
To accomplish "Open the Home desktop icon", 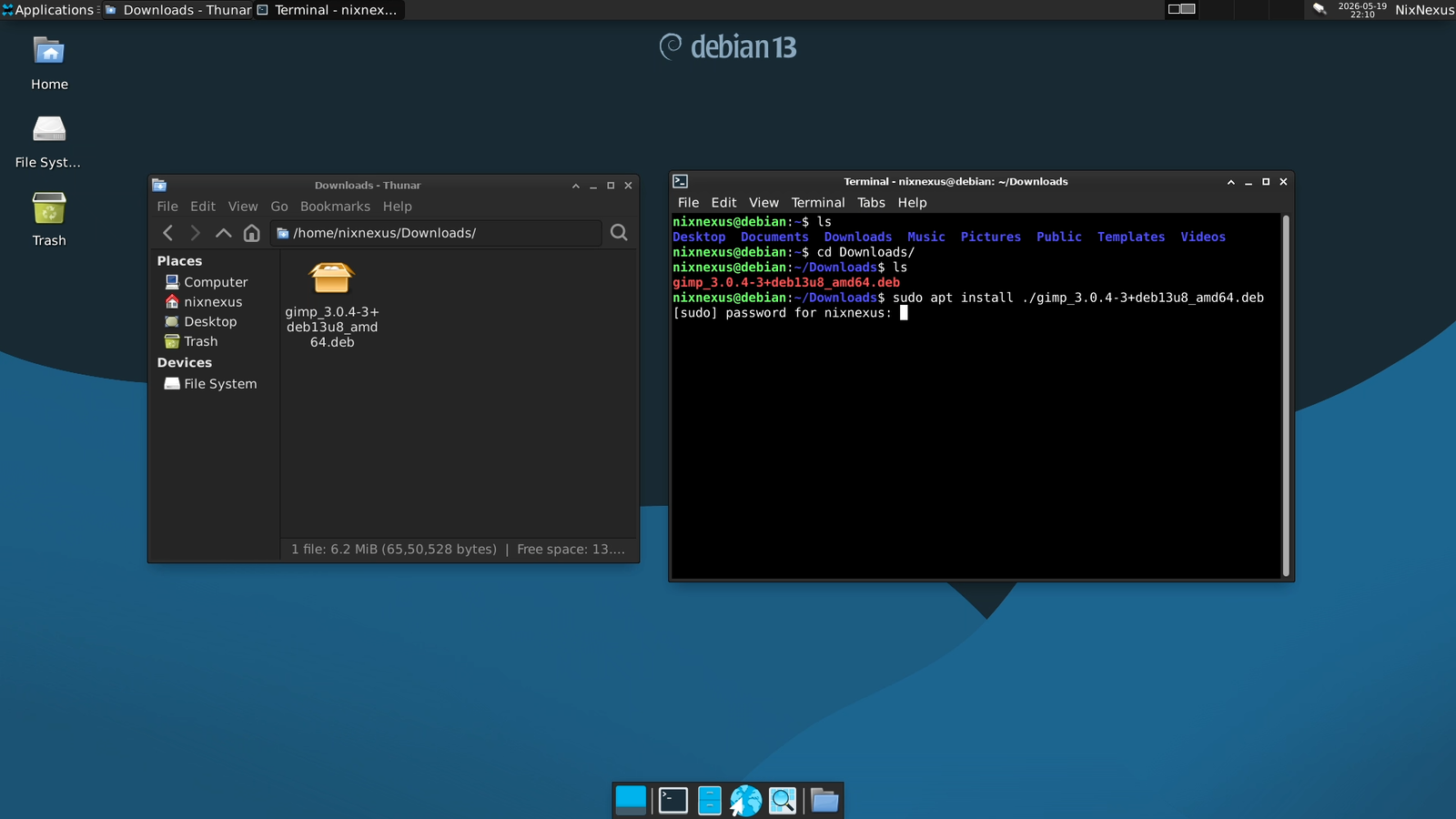I will (x=49, y=52).
